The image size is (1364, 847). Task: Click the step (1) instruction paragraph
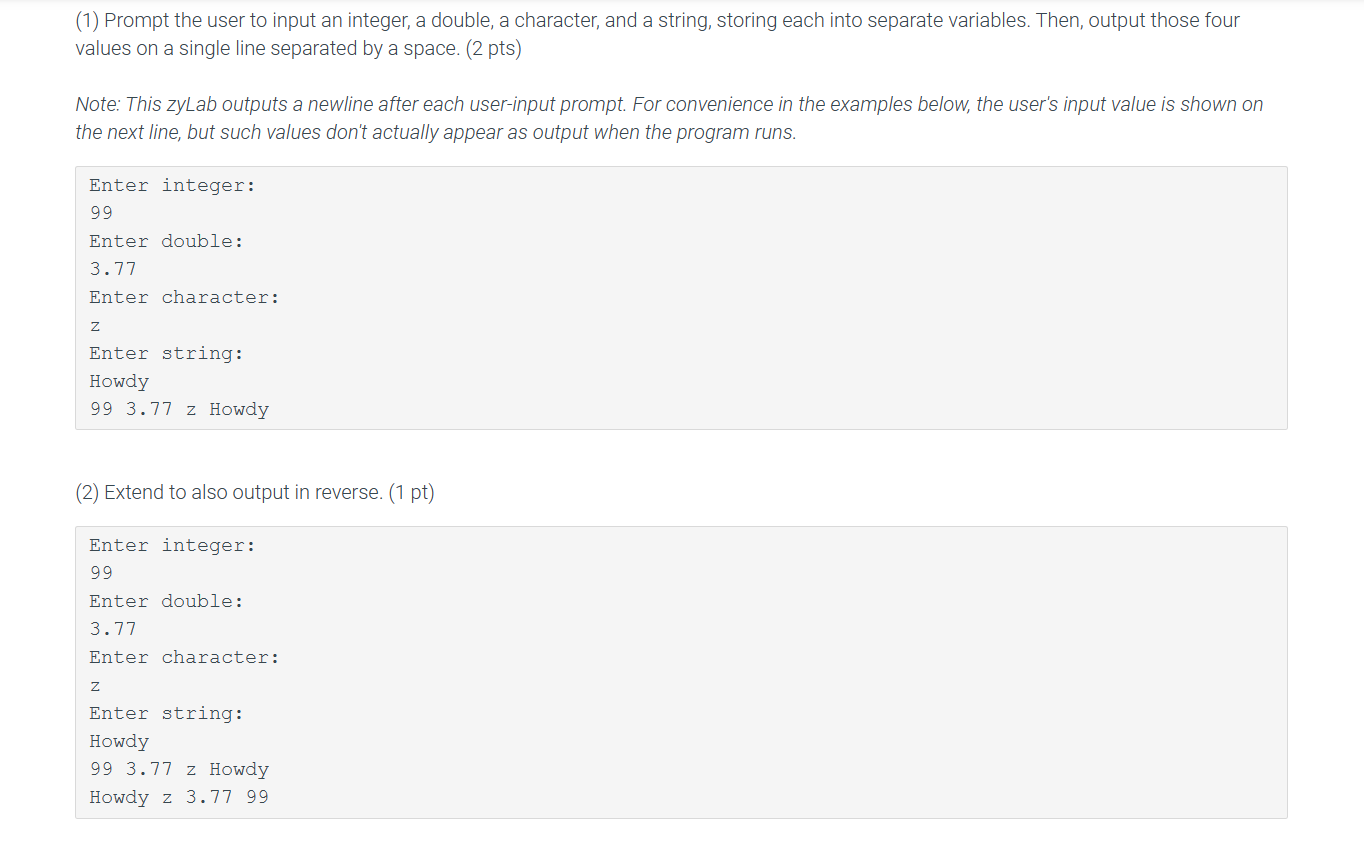click(657, 34)
